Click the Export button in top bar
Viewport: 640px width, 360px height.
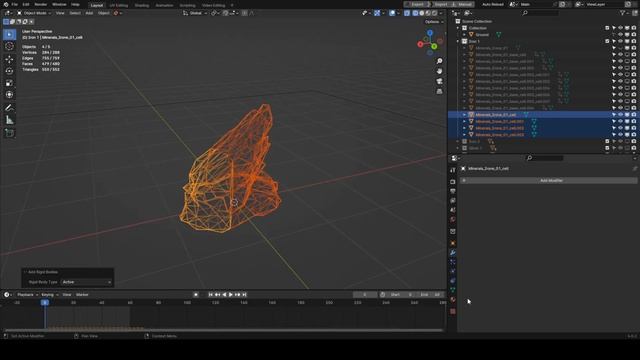coord(416,4)
